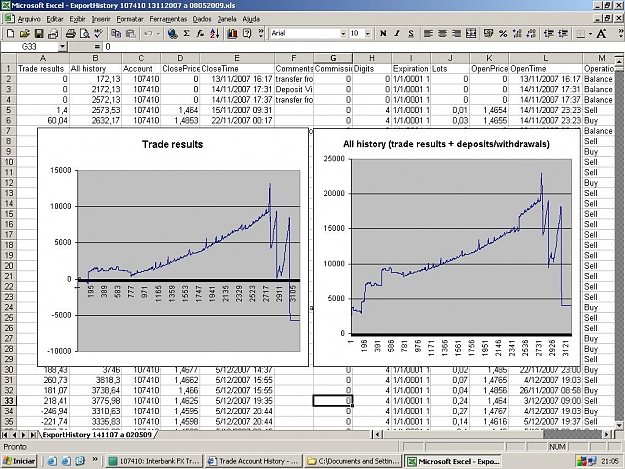The width and height of the screenshot is (625, 469).
Task: Decrease decimal places
Action: pyautogui.click(x=531, y=34)
